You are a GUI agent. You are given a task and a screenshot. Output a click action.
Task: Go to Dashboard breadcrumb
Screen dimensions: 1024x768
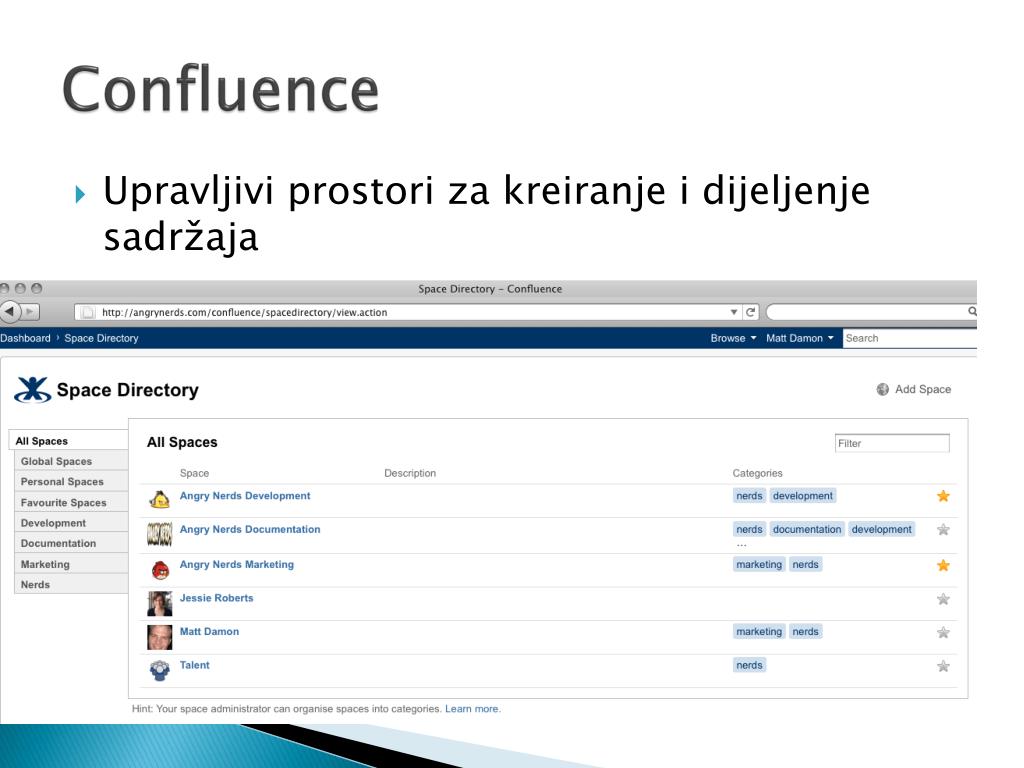pos(25,338)
